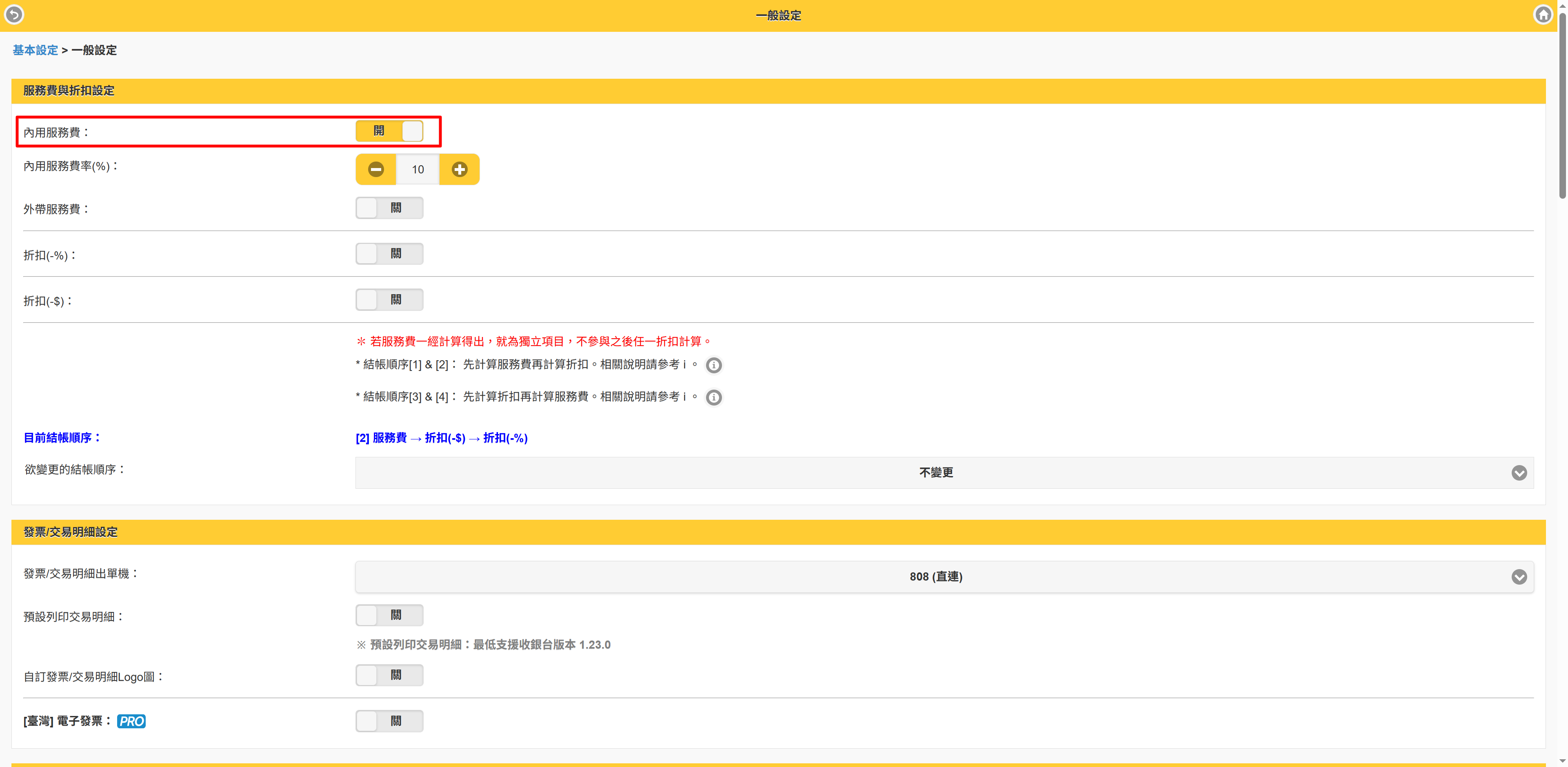Image resolution: width=1568 pixels, height=767 pixels.
Task: Enable 預設列印交易明細 toggle
Action: pos(389,616)
